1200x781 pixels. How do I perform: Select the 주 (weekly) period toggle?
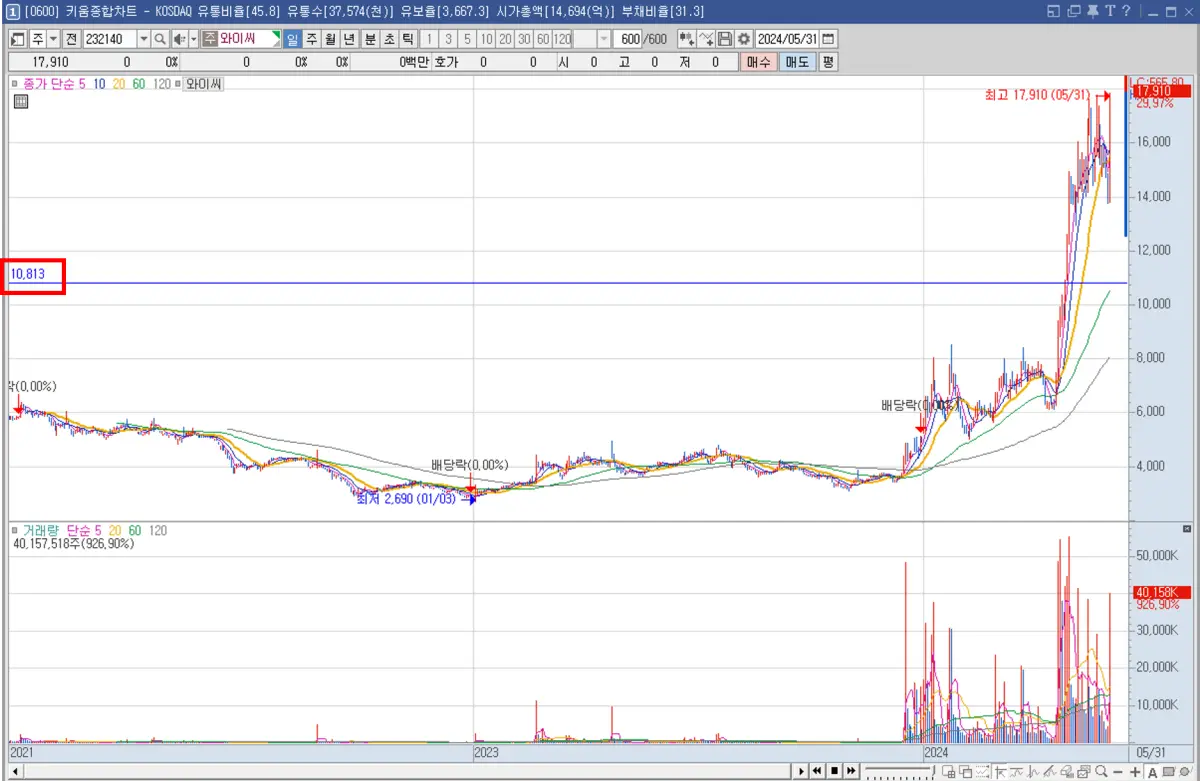(x=311, y=39)
